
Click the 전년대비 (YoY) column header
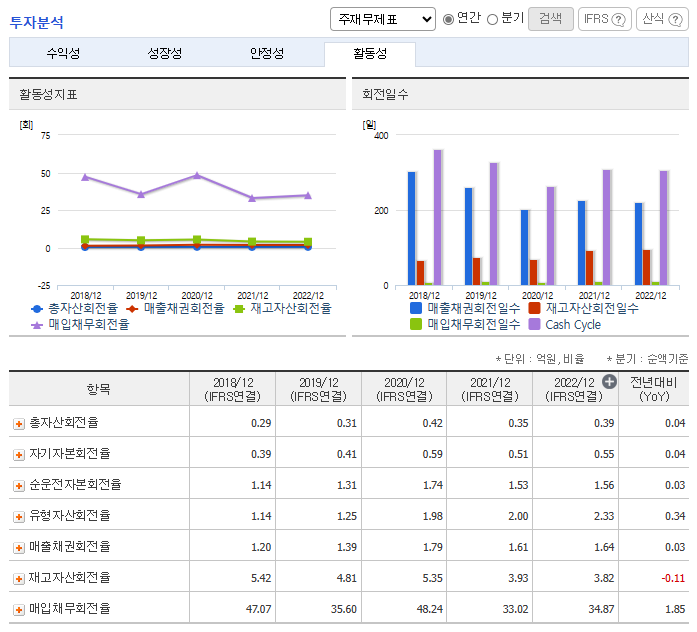[654, 389]
